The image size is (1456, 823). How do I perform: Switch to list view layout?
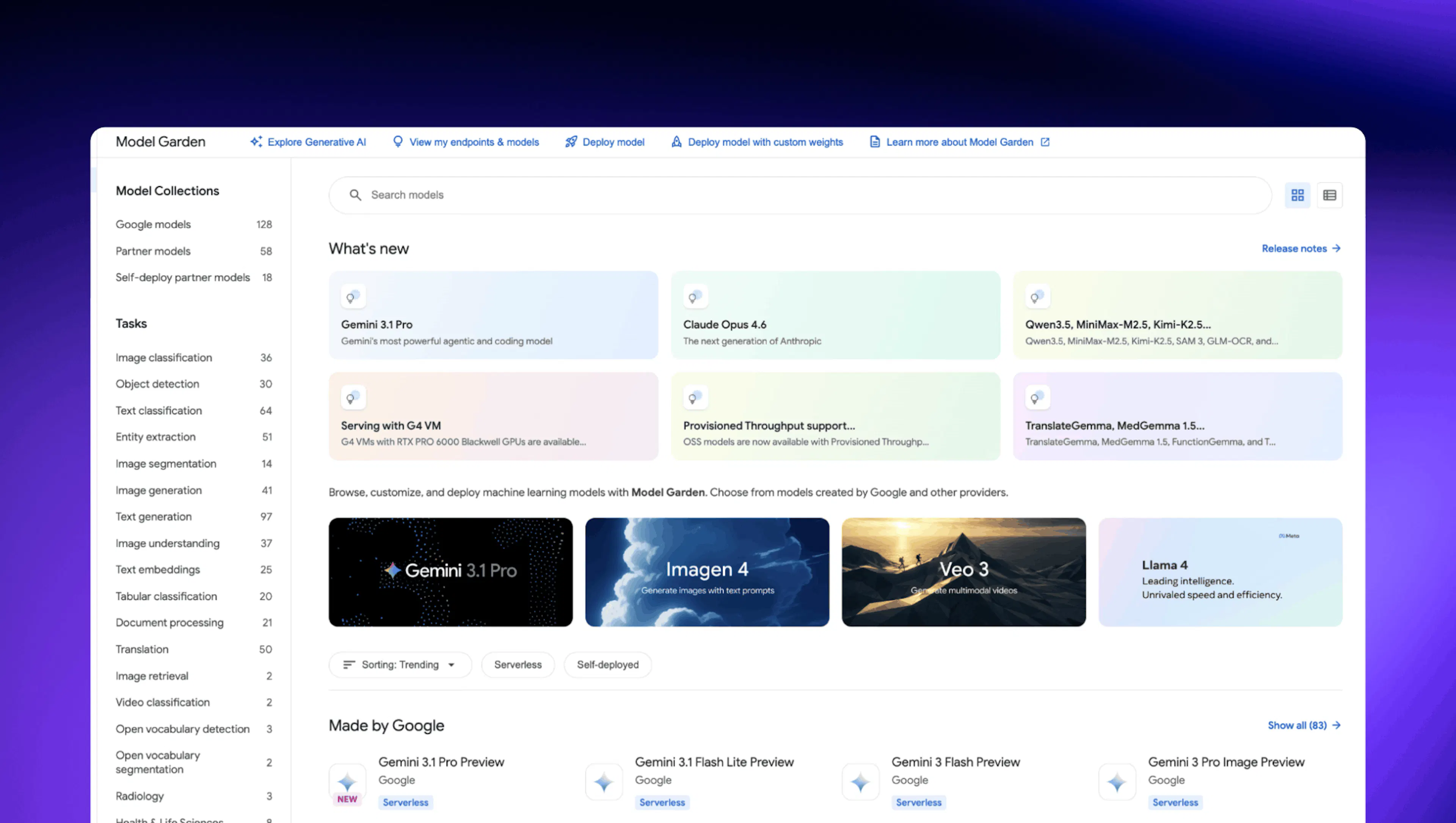pyautogui.click(x=1329, y=195)
